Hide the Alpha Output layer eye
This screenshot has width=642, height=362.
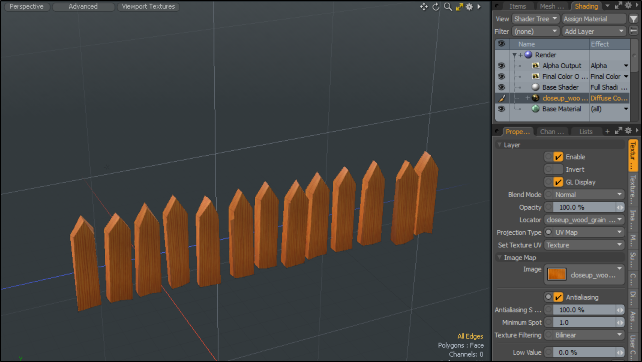[501, 66]
